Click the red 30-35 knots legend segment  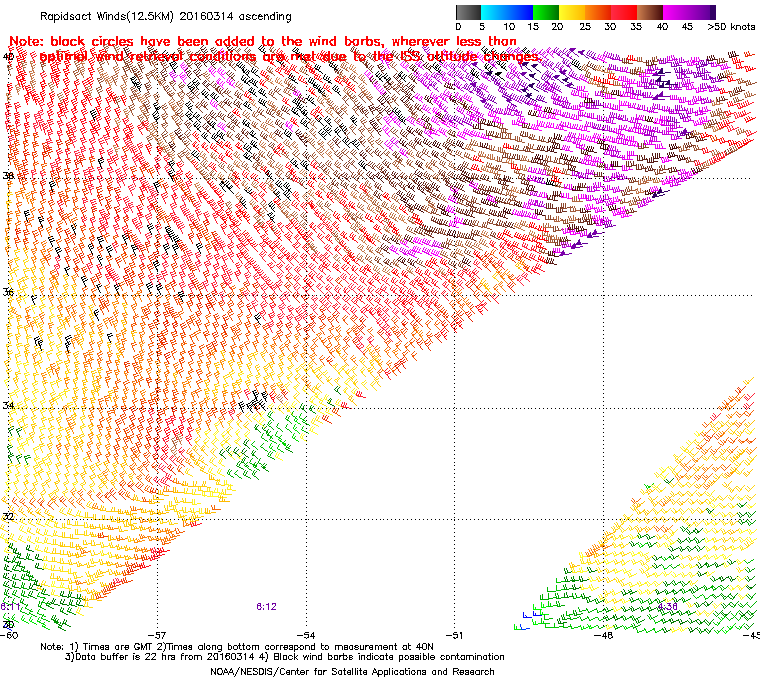tap(624, 12)
